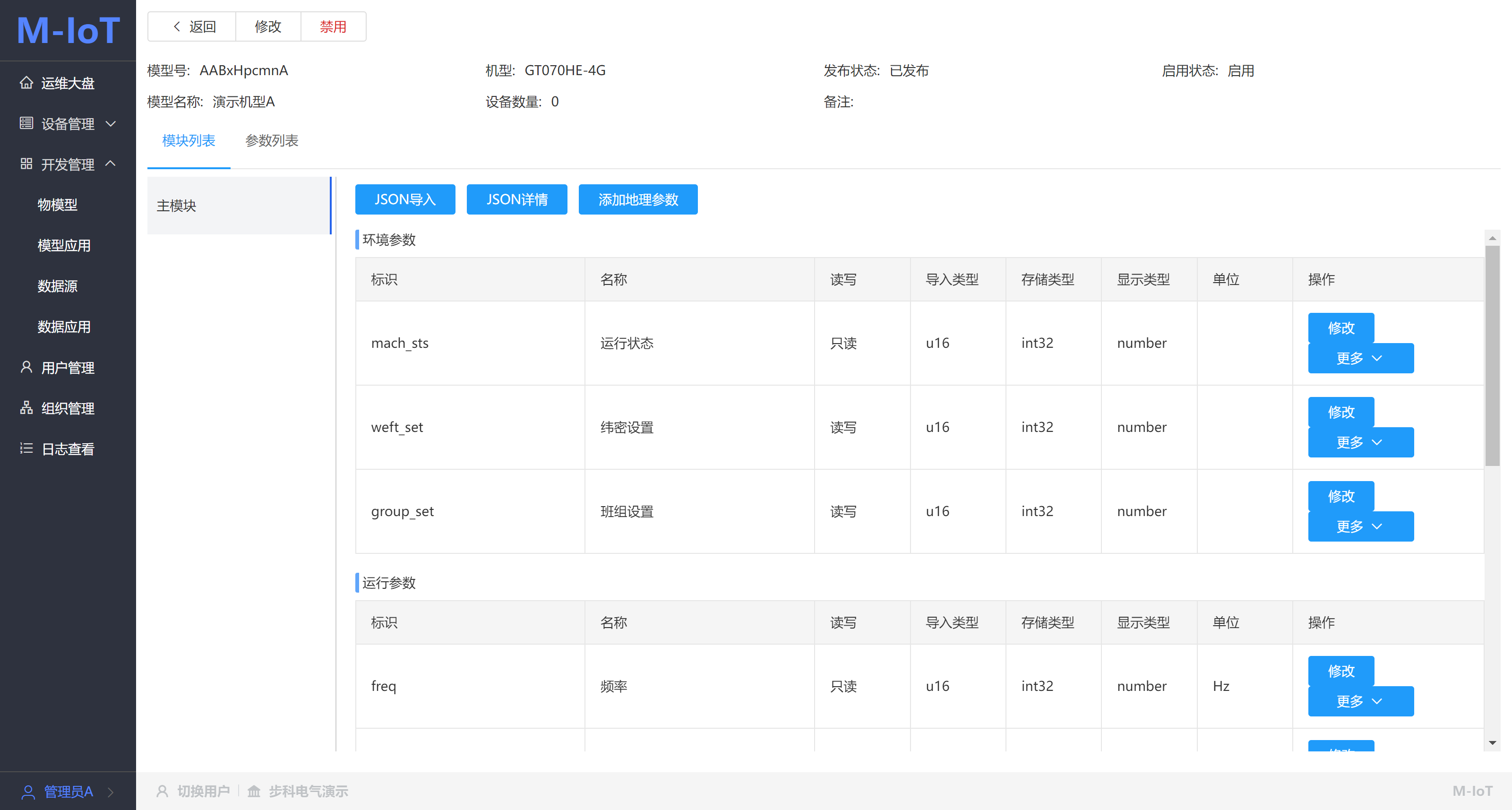Click the 纬密设置 name cell
Image resolution: width=1512 pixels, height=810 pixels.
point(700,427)
